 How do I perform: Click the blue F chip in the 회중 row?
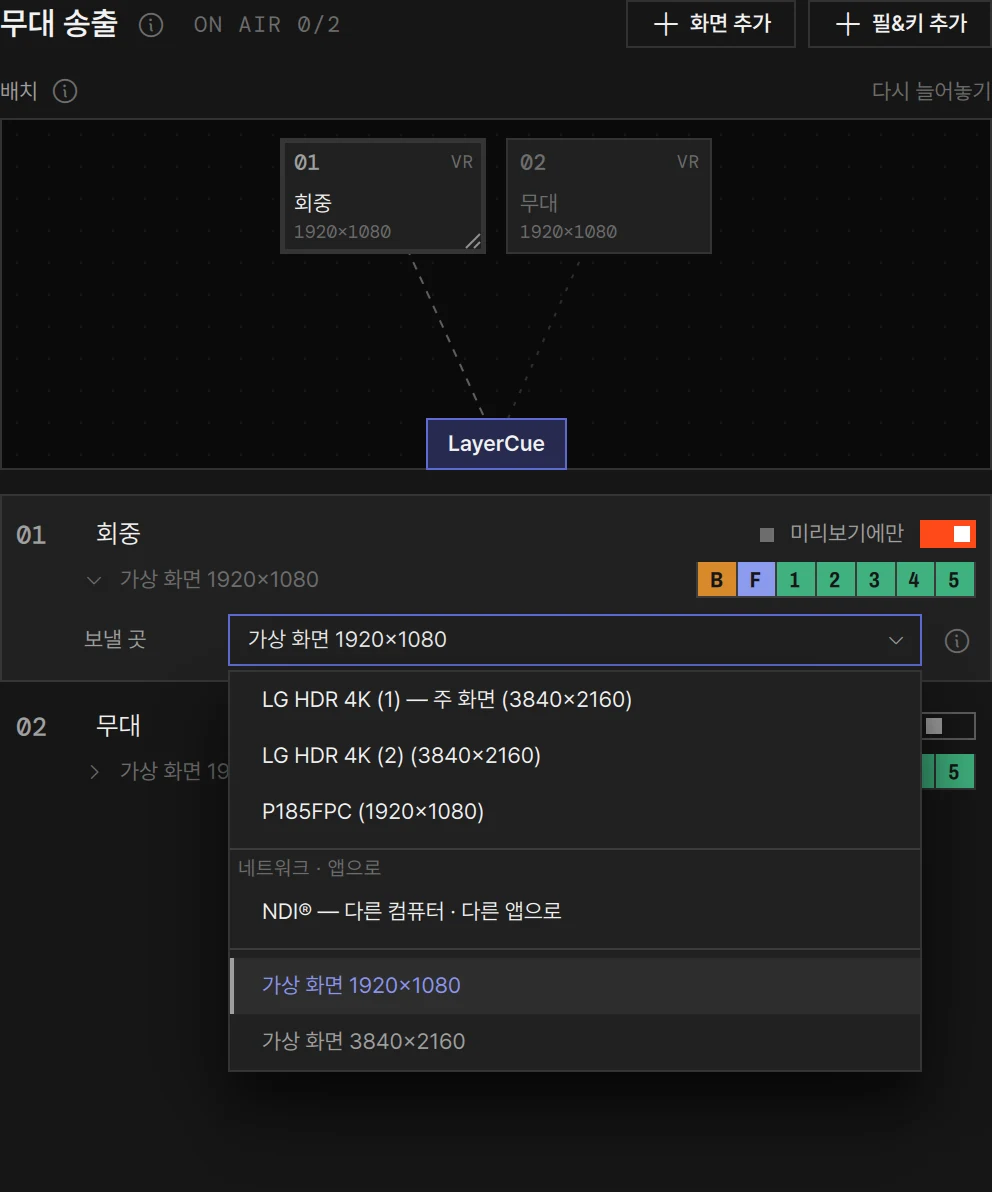tap(756, 580)
